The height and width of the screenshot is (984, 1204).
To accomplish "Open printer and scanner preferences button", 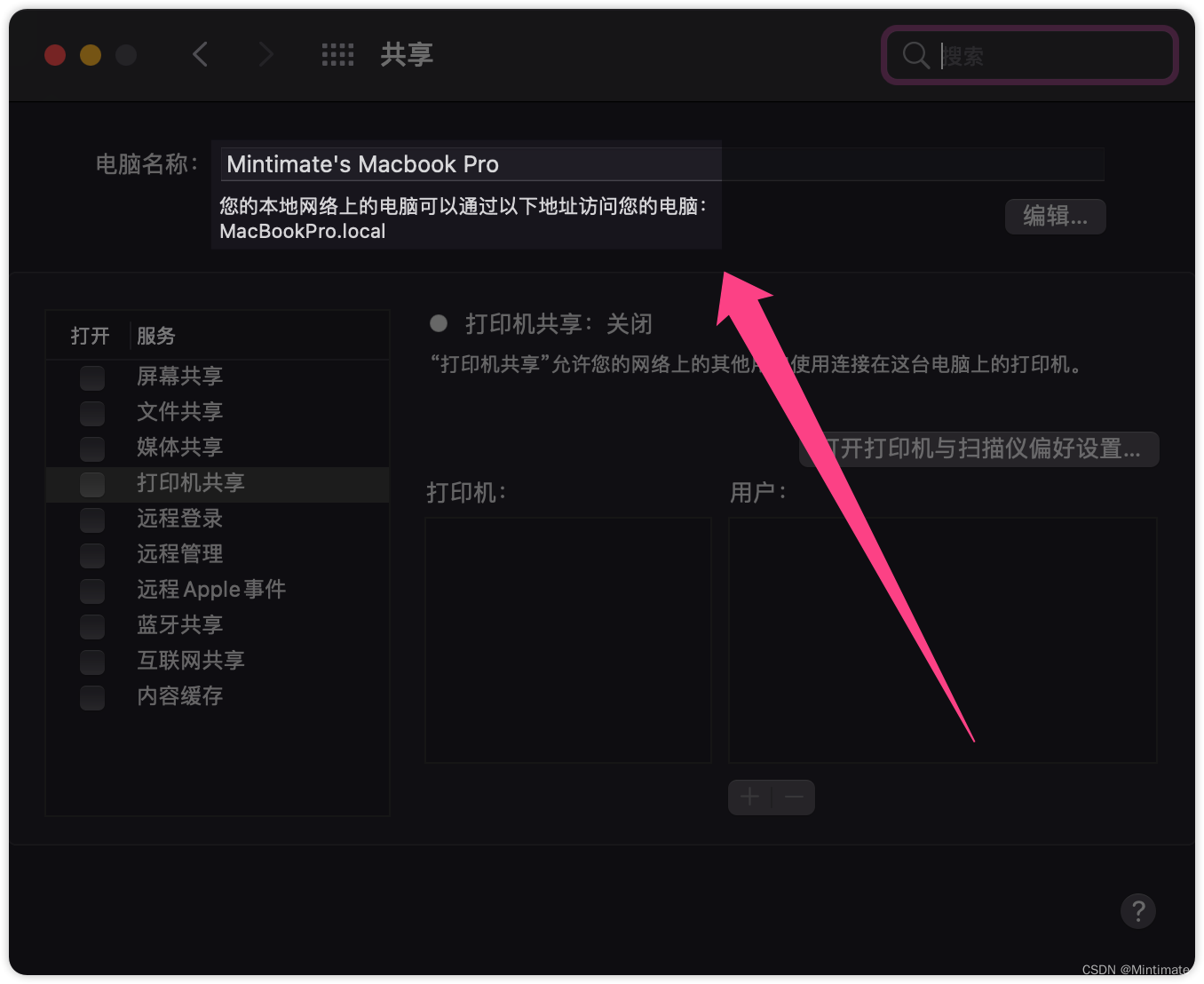I will coord(978,448).
